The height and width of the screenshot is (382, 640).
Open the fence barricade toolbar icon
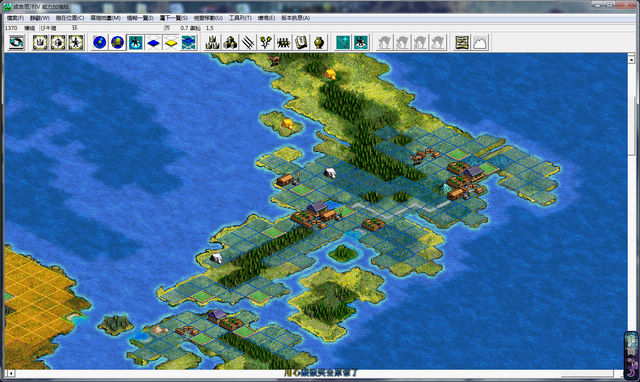point(283,42)
